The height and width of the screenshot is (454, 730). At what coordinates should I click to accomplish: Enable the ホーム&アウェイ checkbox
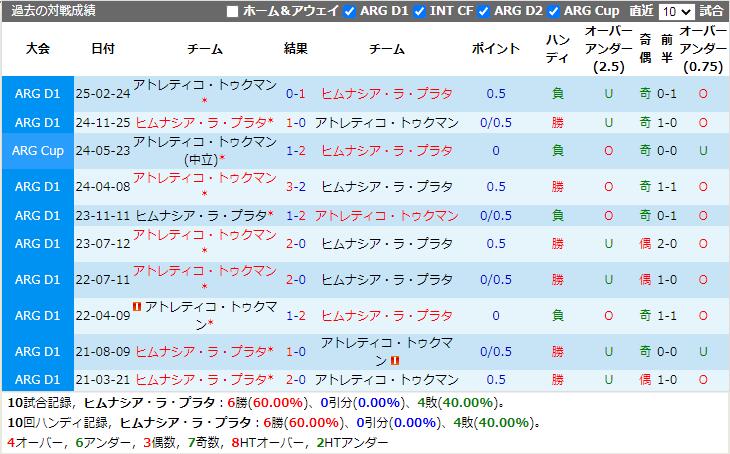point(232,11)
